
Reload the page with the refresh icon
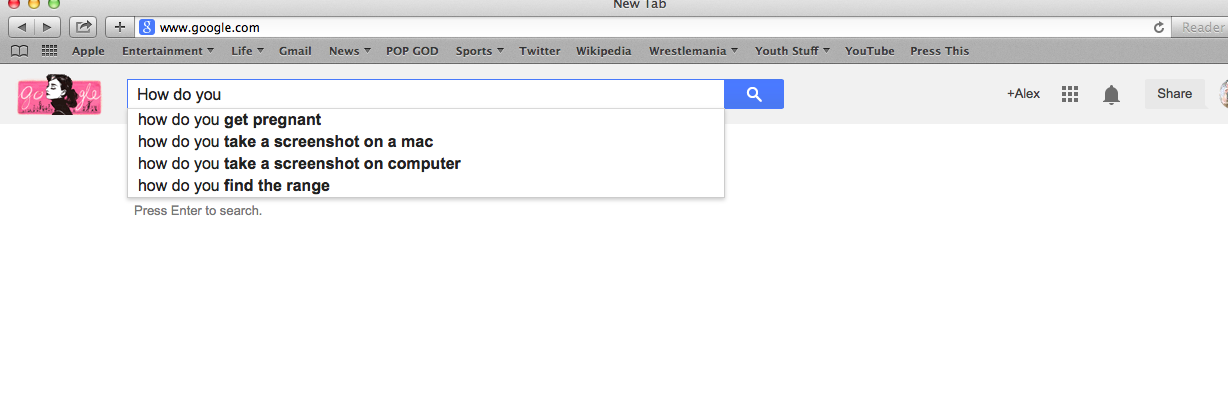click(1159, 27)
